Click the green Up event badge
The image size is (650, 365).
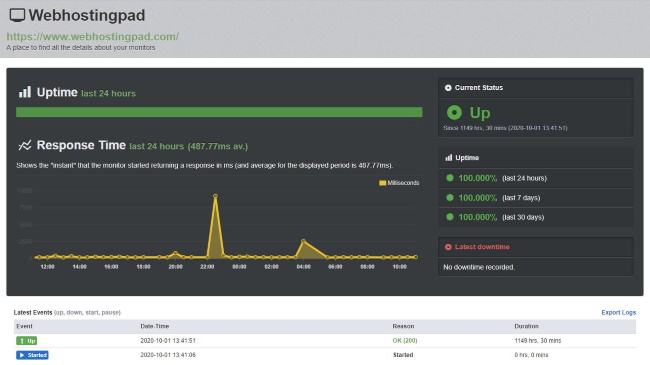click(27, 341)
